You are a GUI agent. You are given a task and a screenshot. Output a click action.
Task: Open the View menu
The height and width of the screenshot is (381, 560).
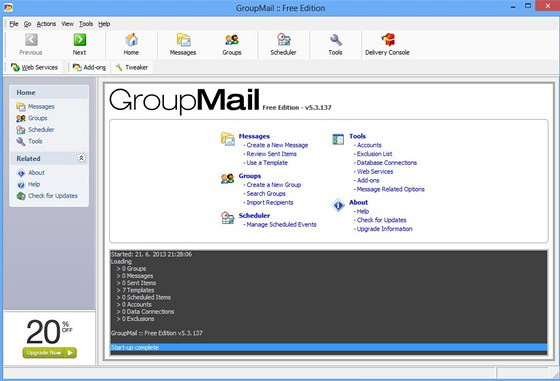point(68,24)
